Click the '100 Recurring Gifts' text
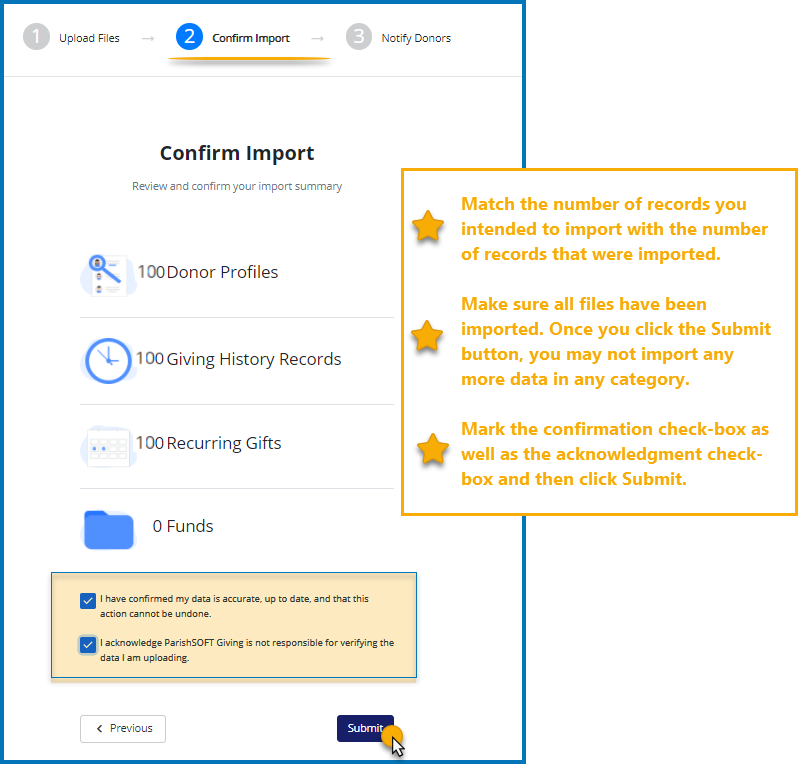Image resolution: width=798 pixels, height=764 pixels. pos(208,443)
